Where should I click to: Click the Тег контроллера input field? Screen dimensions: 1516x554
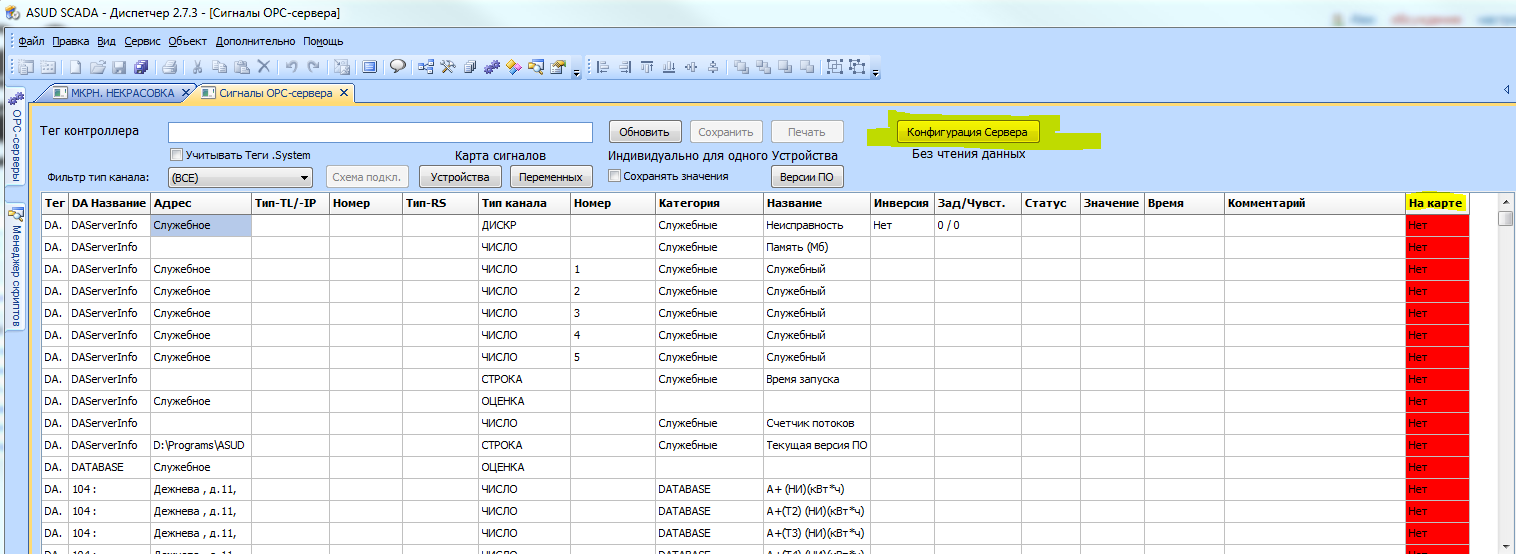pos(380,132)
